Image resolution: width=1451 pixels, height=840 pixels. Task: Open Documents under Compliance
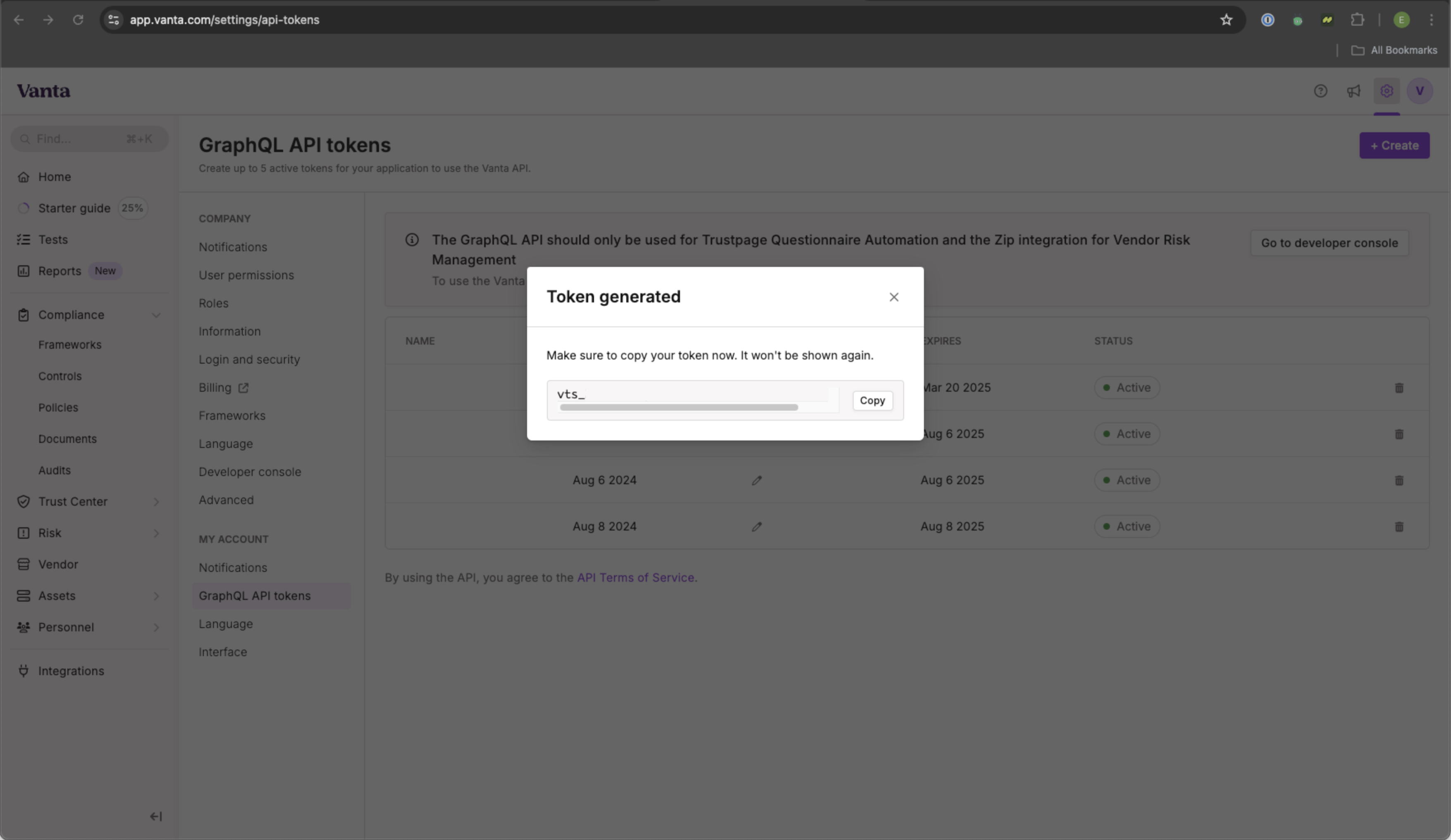67,439
